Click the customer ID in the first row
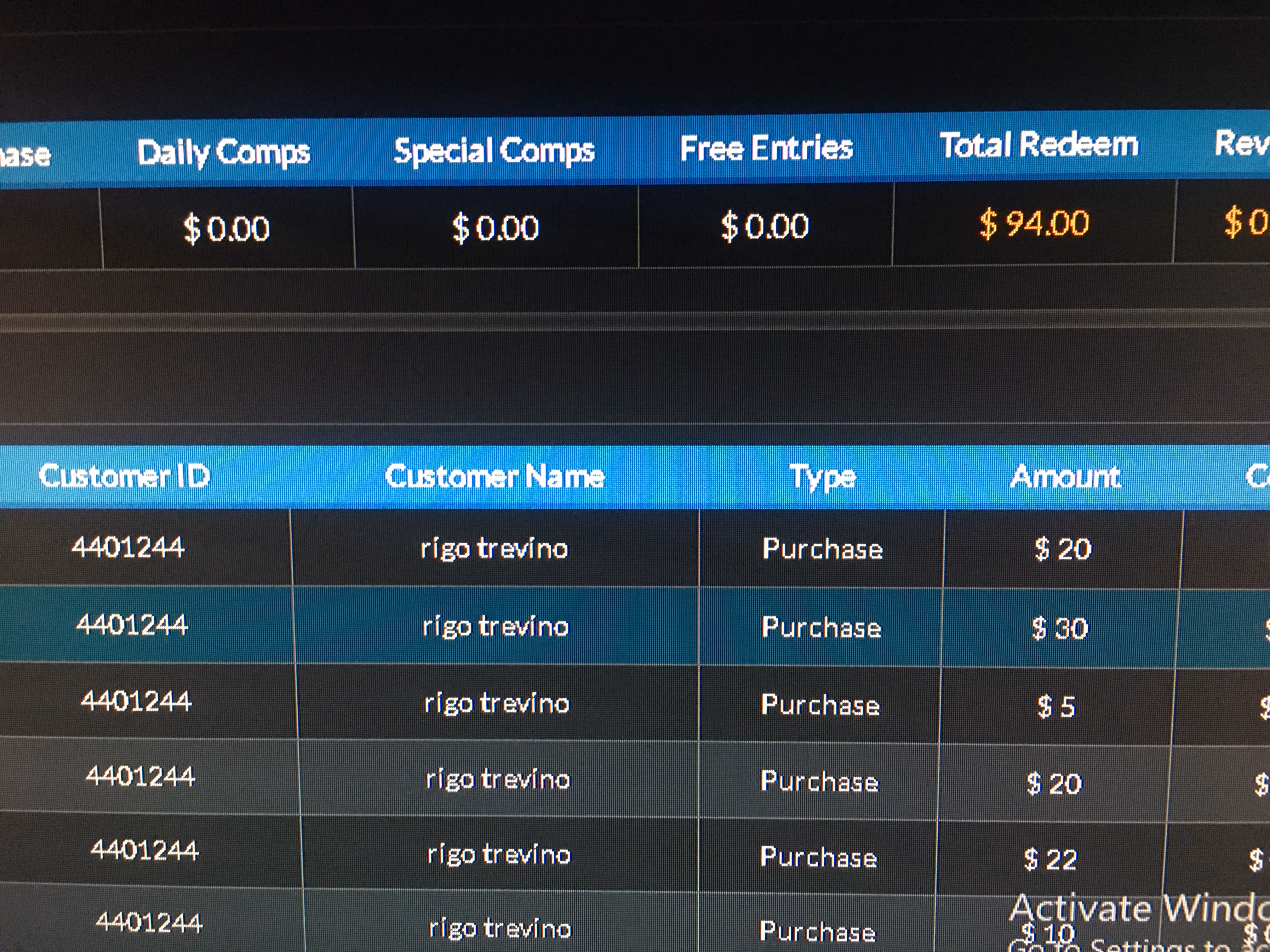This screenshot has width=1270, height=952. [128, 547]
